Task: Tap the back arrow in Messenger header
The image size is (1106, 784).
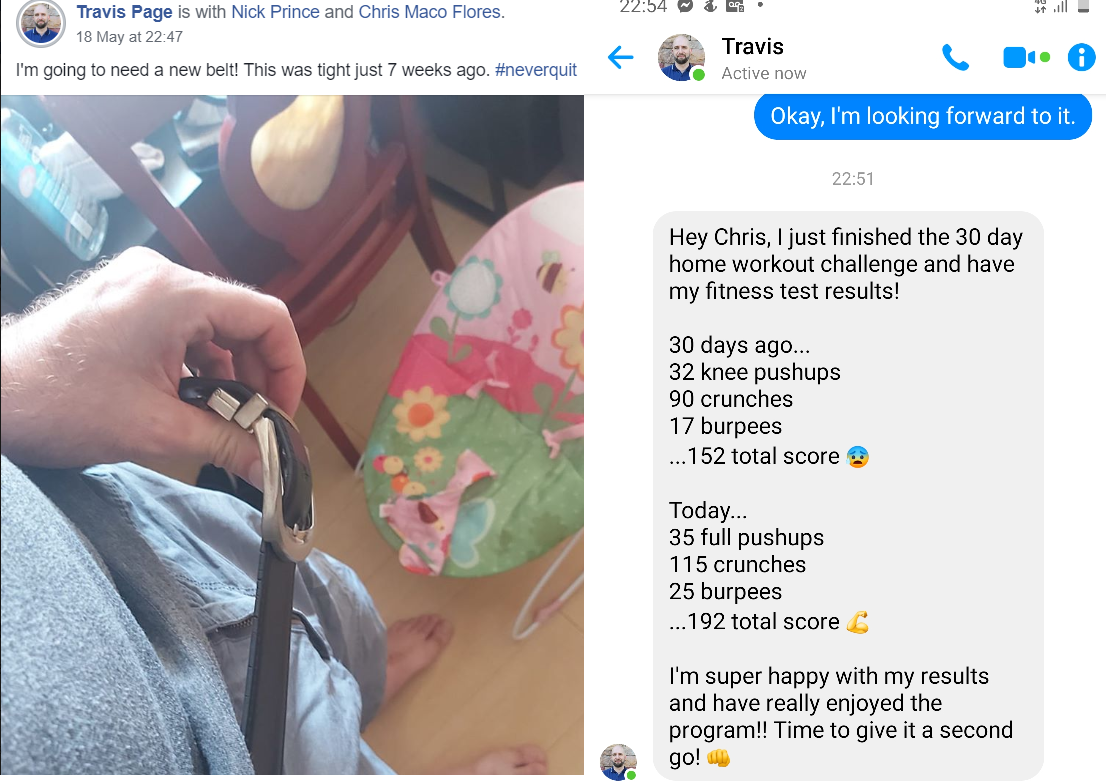Action: point(621,57)
